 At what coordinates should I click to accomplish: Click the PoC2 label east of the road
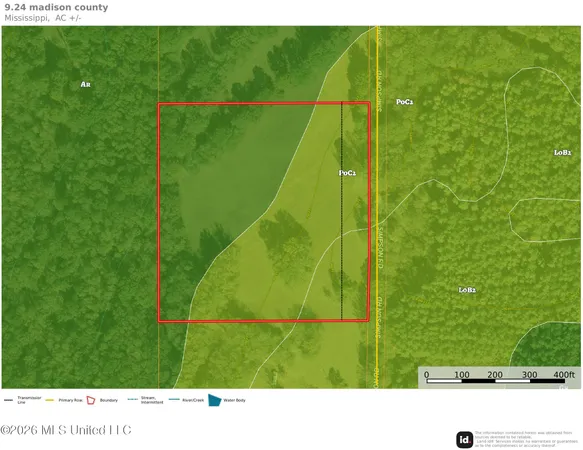(405, 102)
